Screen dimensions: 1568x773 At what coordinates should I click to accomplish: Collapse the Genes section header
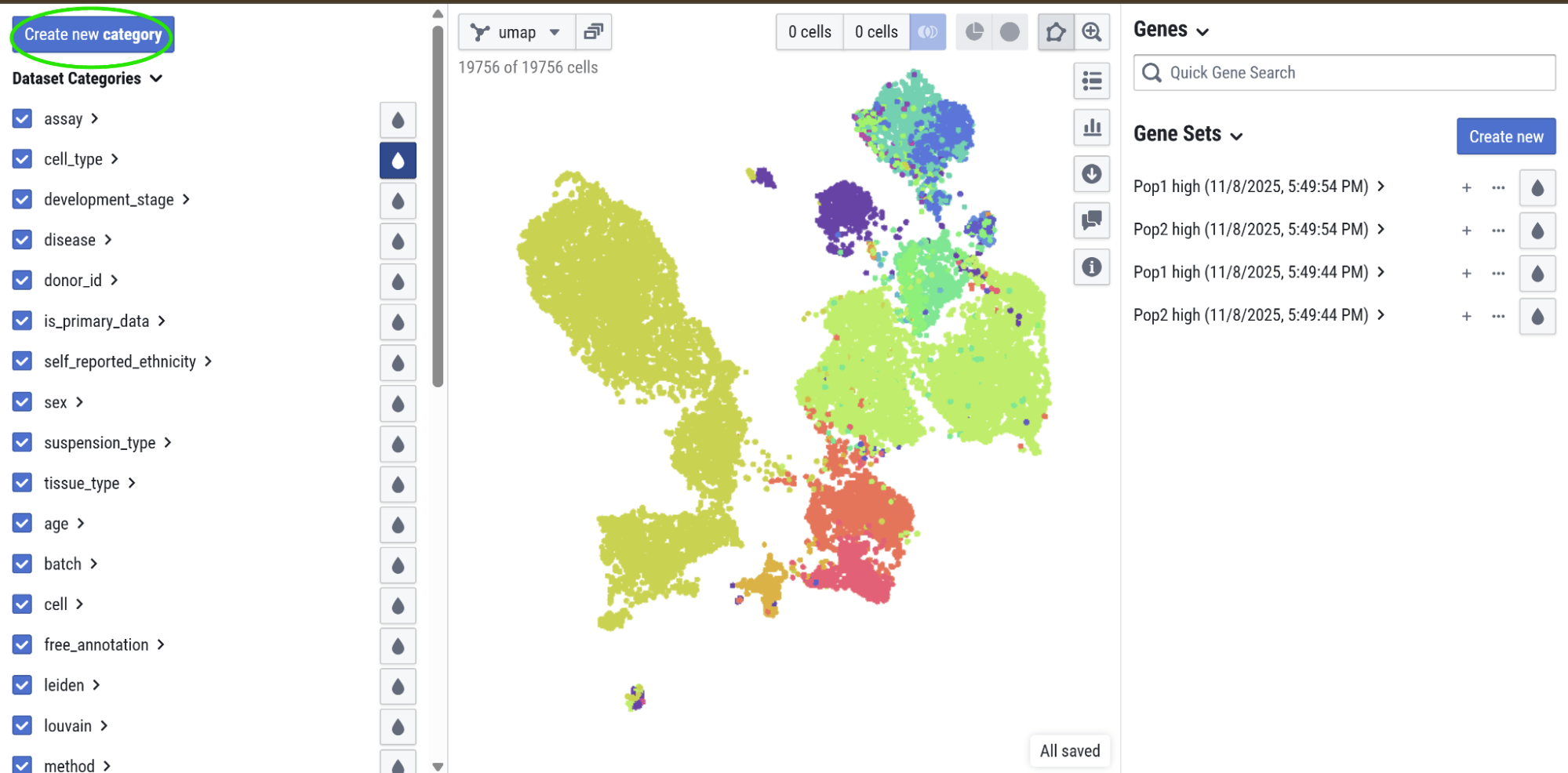pos(1201,29)
